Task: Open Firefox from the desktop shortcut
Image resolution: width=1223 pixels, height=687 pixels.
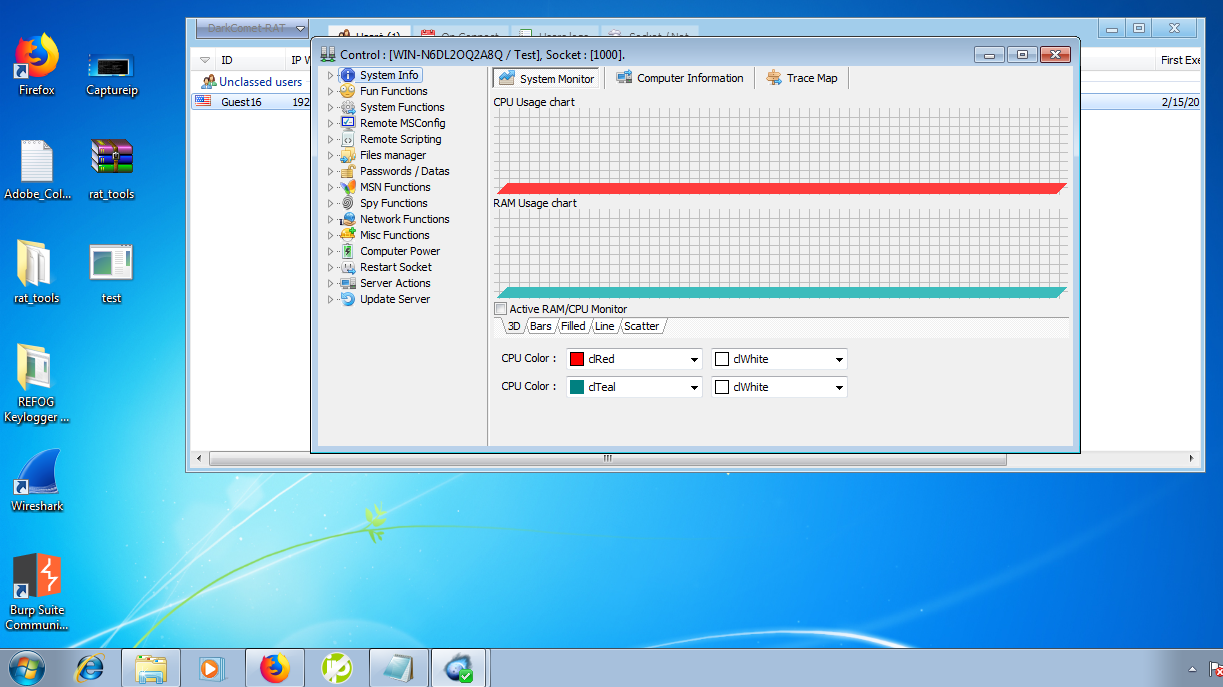Action: pos(37,65)
